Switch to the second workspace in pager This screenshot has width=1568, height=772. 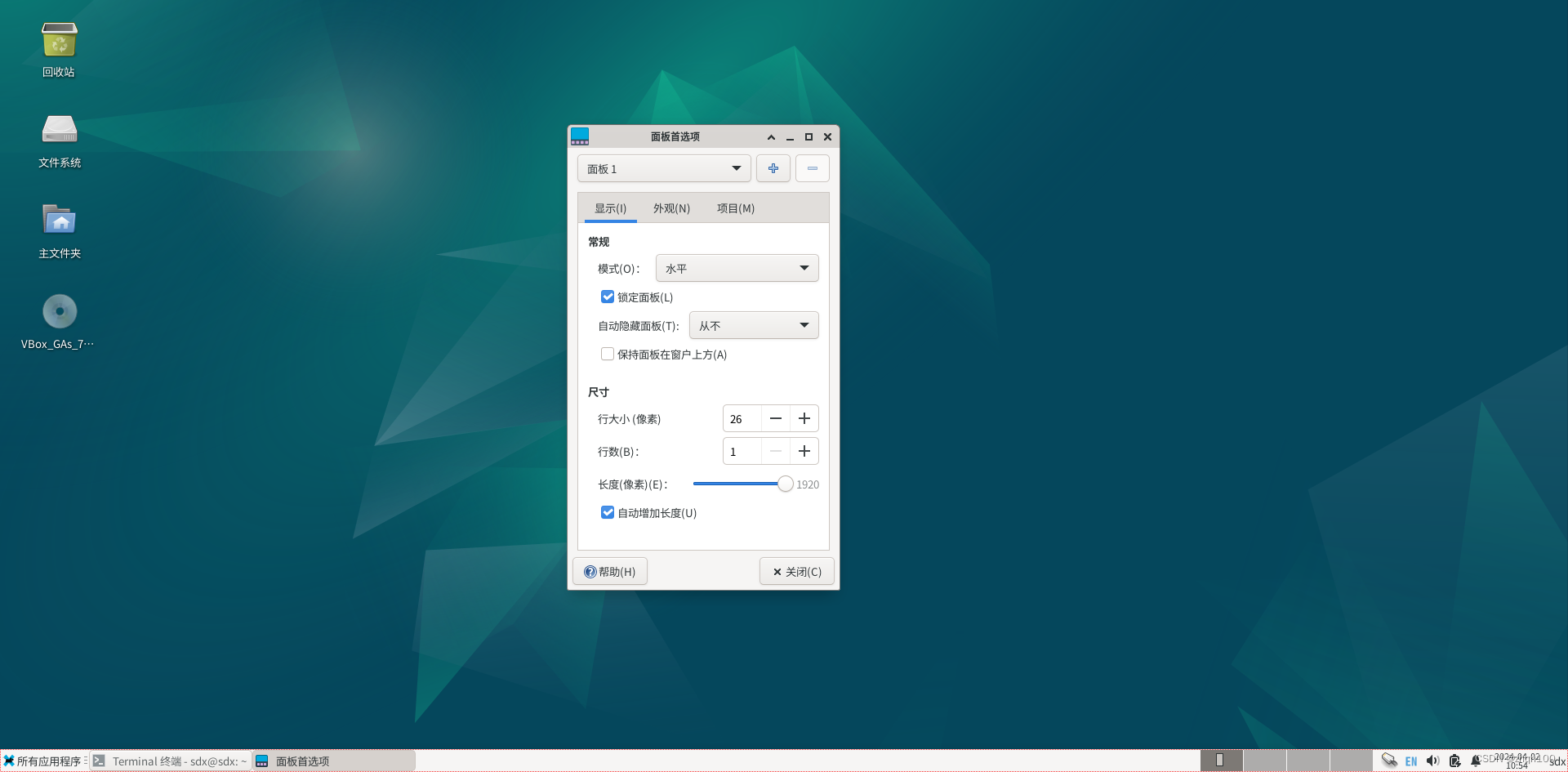pyautogui.click(x=1264, y=761)
